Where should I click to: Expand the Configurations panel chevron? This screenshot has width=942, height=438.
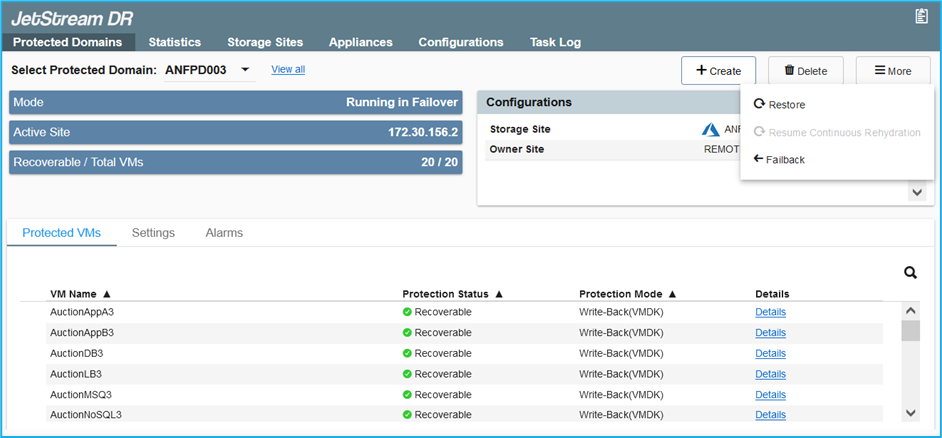[917, 192]
